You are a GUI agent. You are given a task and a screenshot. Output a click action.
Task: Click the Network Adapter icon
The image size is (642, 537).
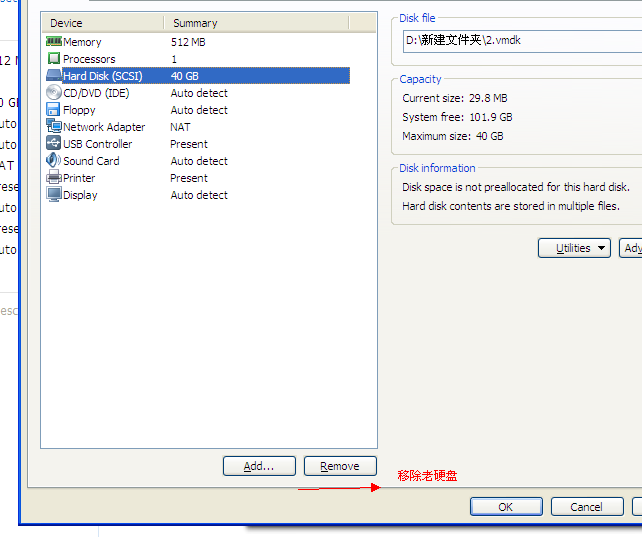click(x=54, y=126)
